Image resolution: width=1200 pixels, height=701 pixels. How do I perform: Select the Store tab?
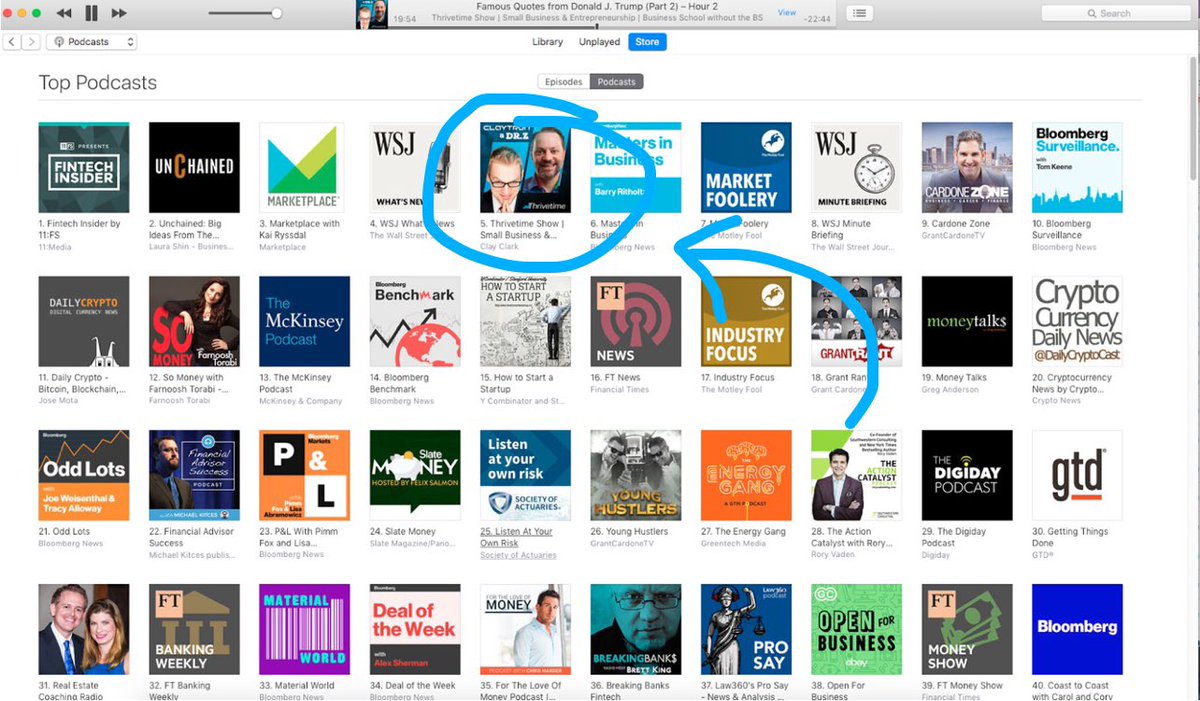[x=648, y=42]
